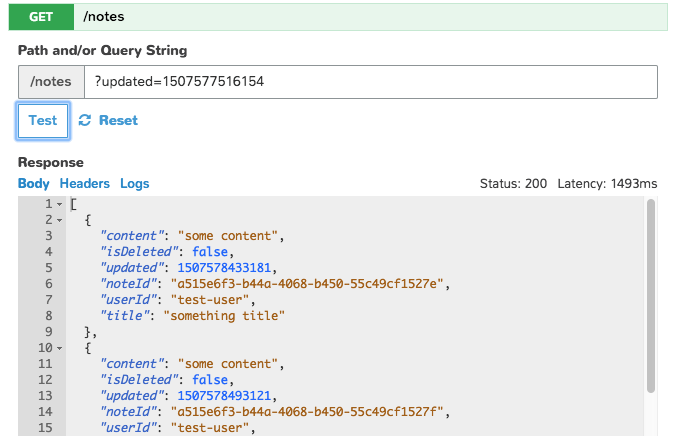Collapse the first object at line 2
Viewport: 674px width, 446px height.
point(59,220)
